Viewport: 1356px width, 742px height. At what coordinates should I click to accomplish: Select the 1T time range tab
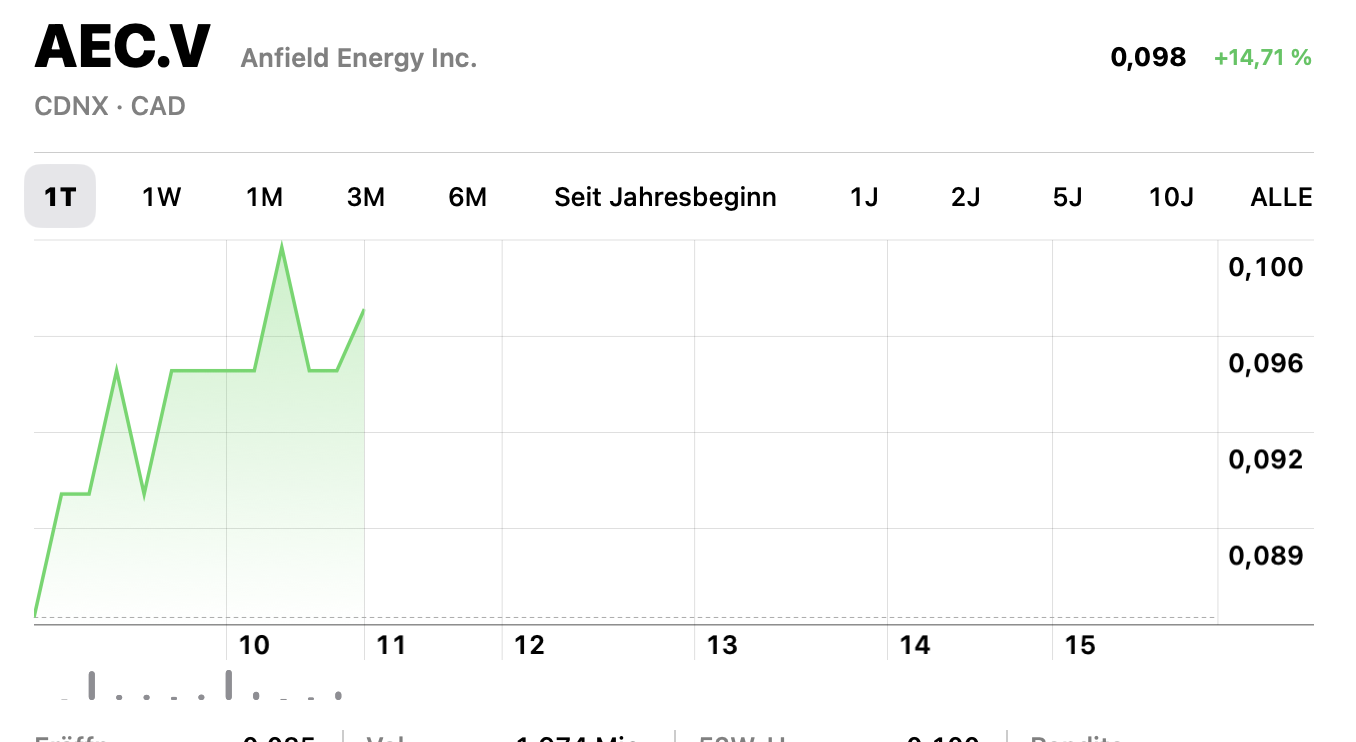60,197
